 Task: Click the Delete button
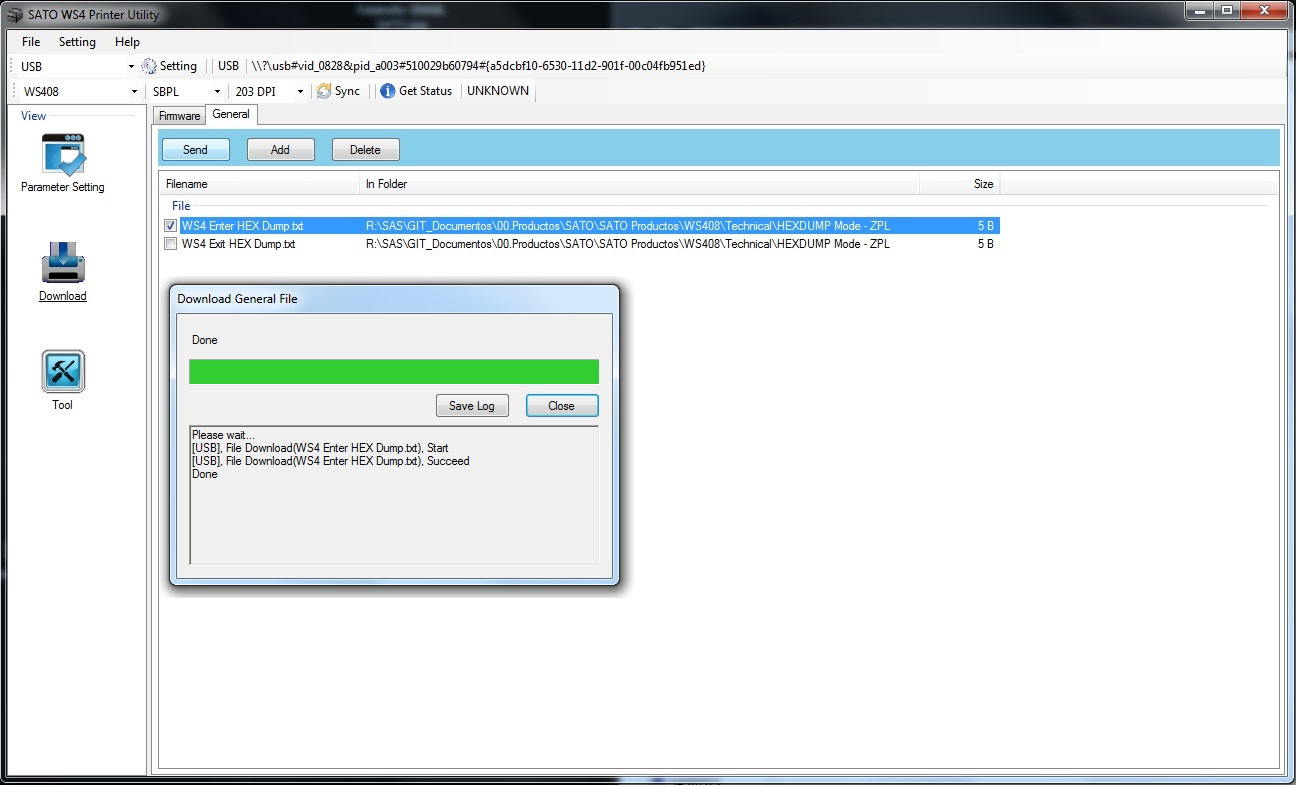365,150
